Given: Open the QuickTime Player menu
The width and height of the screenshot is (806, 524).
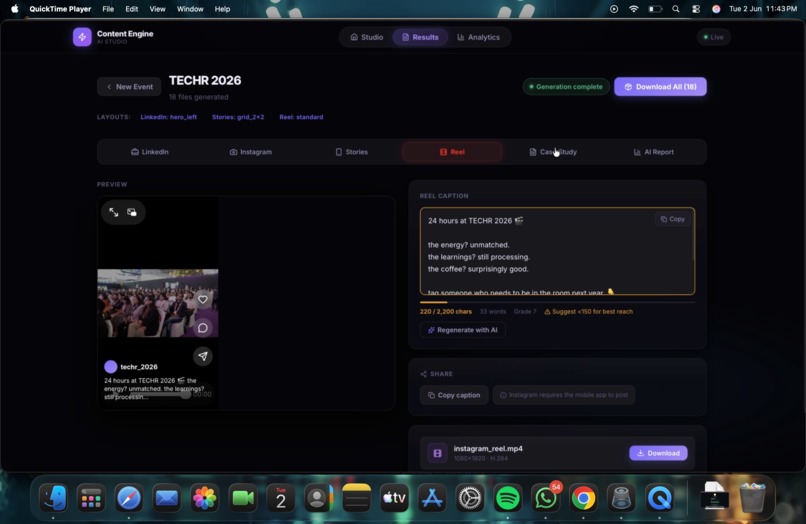Looking at the screenshot, I should [x=60, y=9].
